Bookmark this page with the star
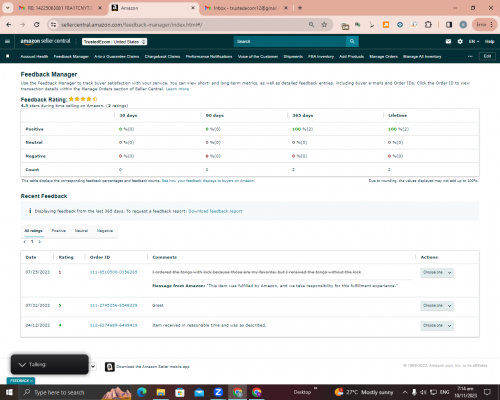The width and height of the screenshot is (500, 400). (324, 25)
